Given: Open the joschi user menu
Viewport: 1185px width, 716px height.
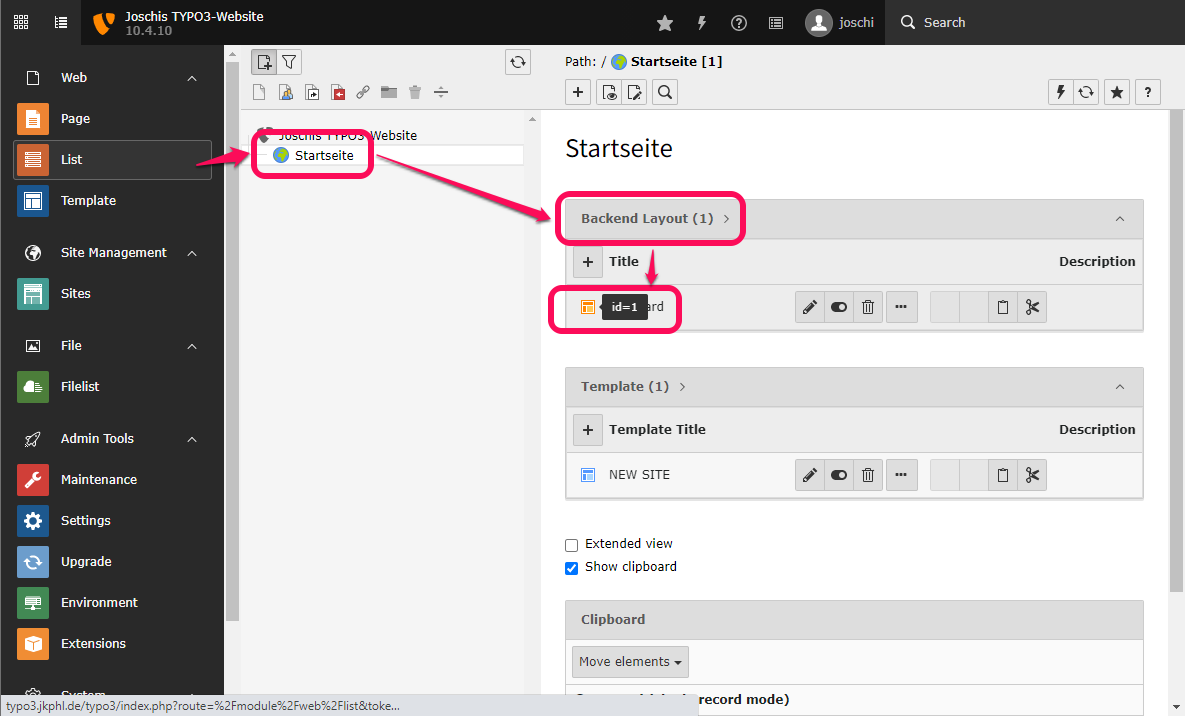Looking at the screenshot, I should tap(840, 22).
